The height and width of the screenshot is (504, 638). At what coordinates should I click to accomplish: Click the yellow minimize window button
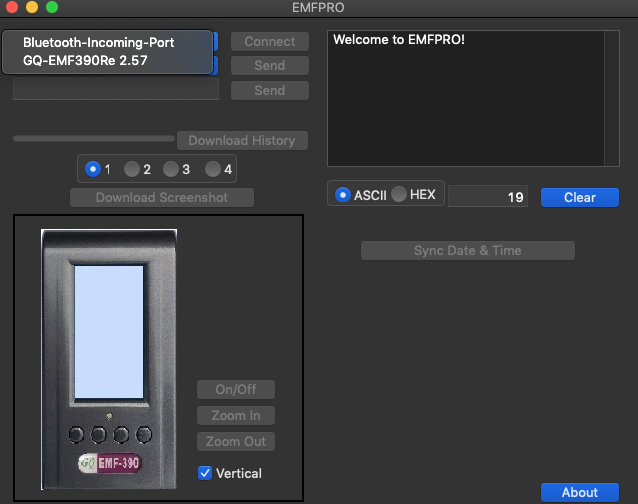32,7
